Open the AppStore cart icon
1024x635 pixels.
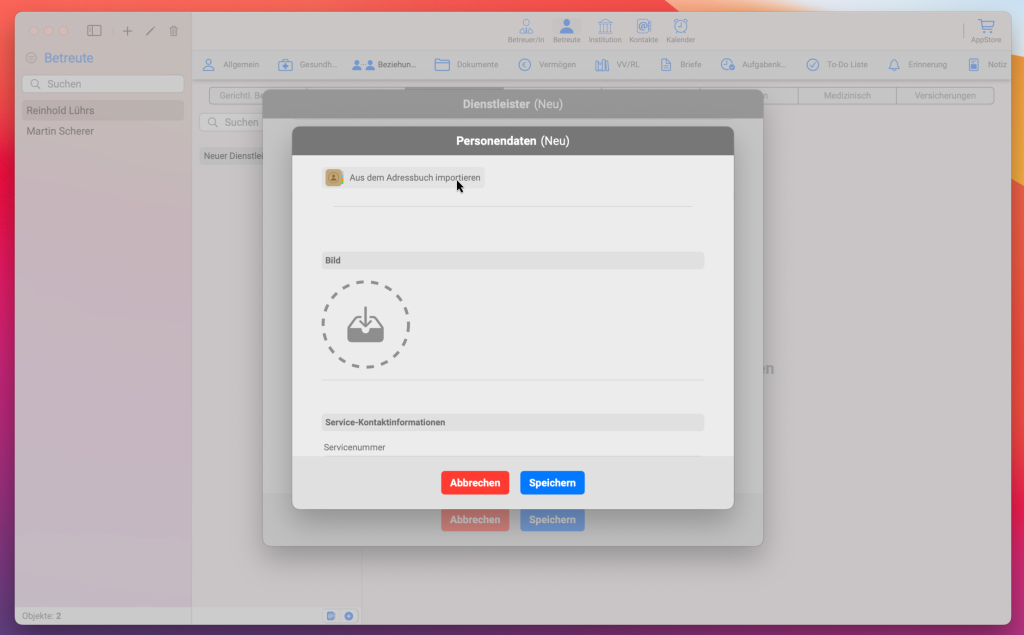(x=985, y=31)
